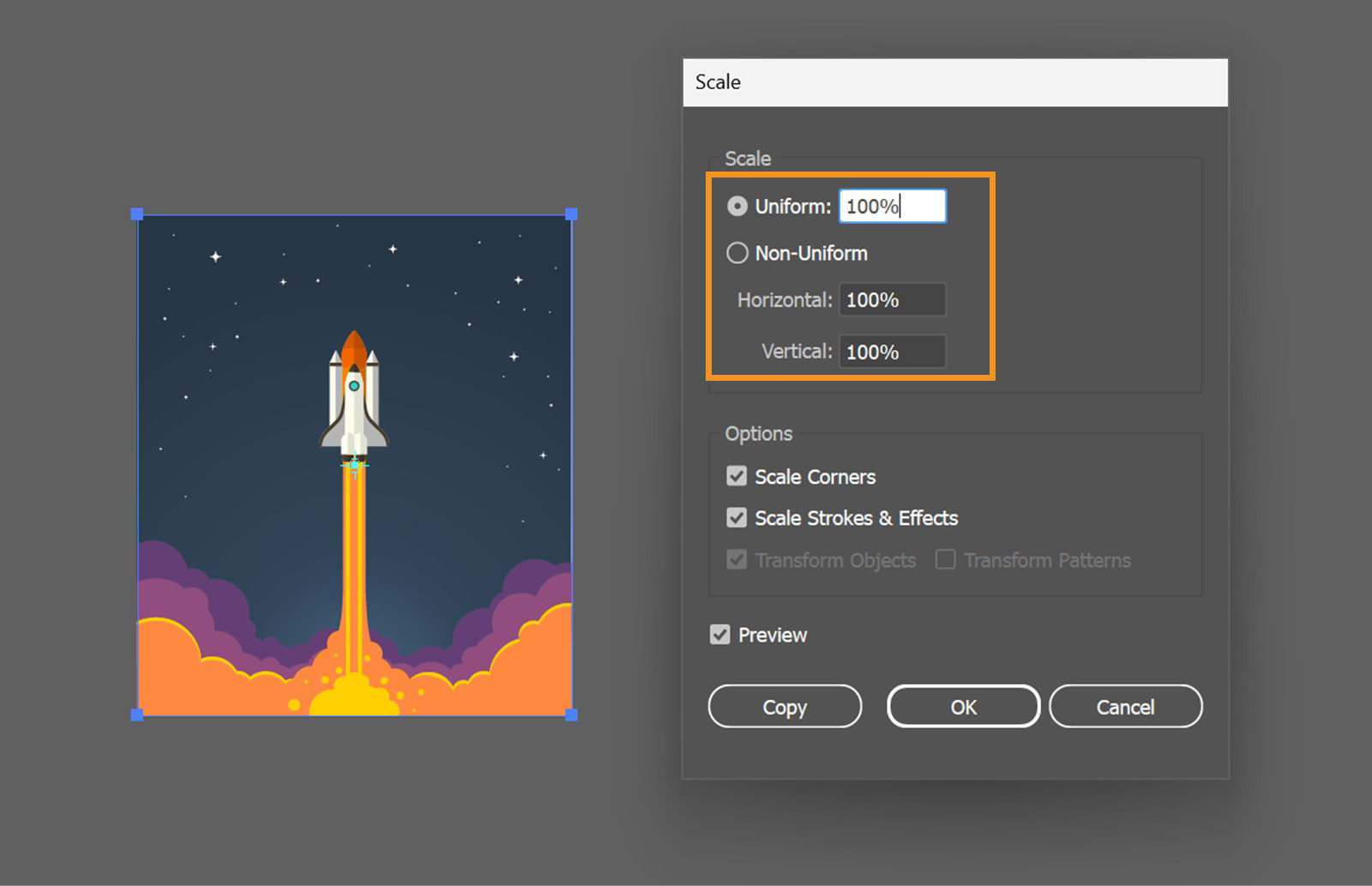The width and height of the screenshot is (1372, 886).
Task: Select the Uniform scale radio button
Action: click(x=737, y=206)
